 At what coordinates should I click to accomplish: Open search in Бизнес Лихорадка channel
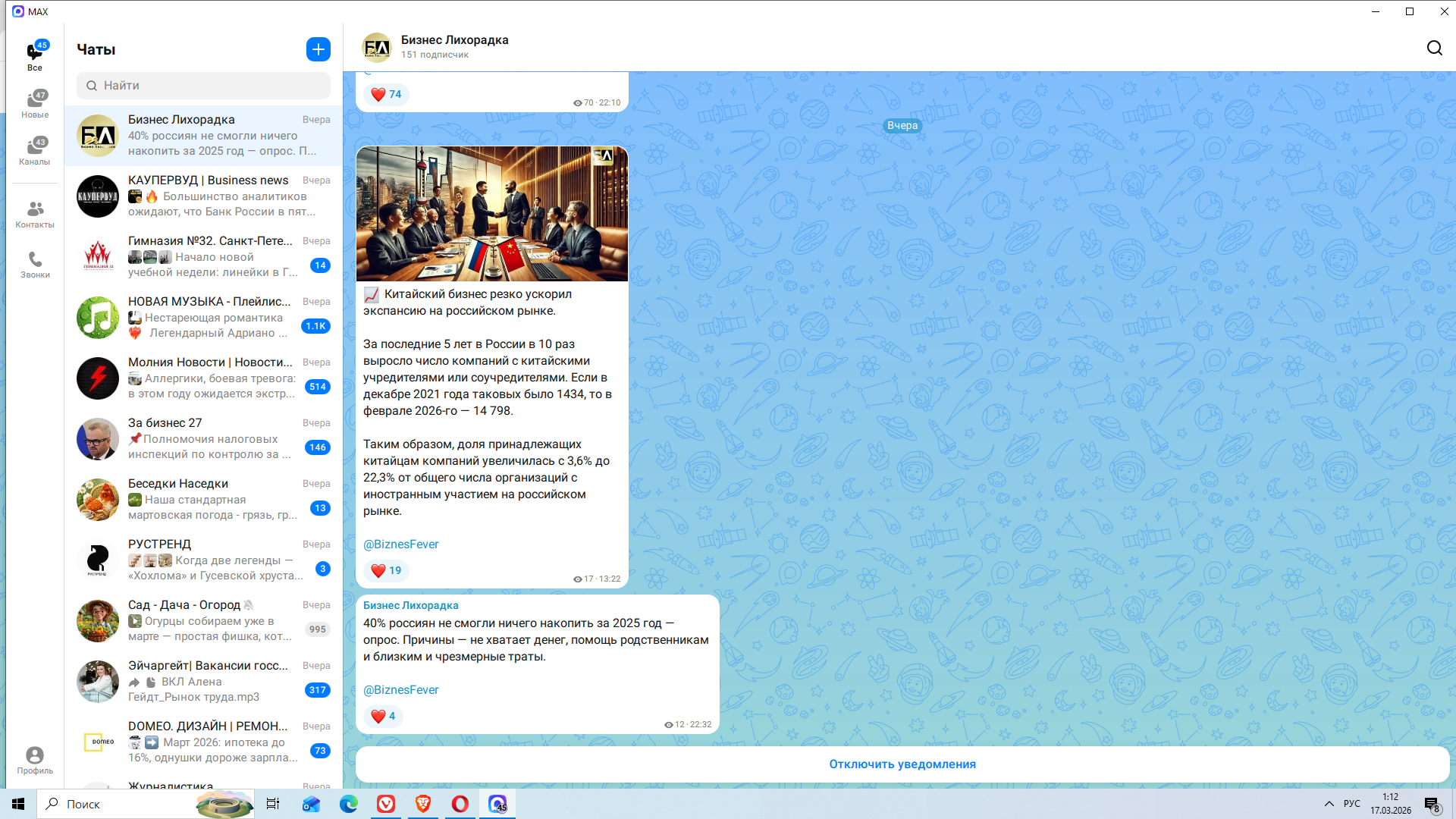(1434, 49)
